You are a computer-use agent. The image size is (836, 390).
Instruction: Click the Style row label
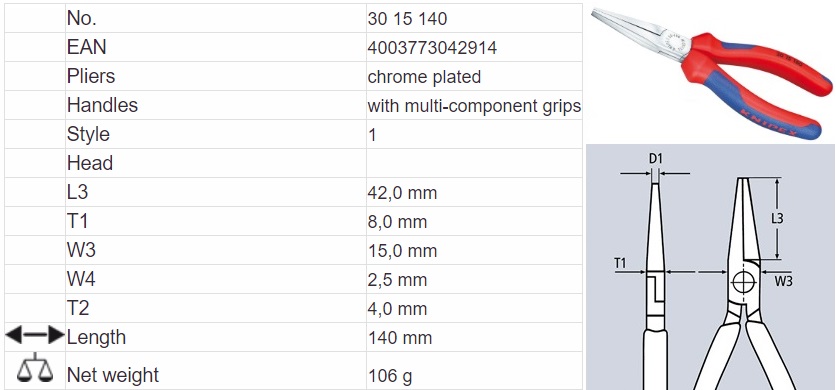click(89, 134)
